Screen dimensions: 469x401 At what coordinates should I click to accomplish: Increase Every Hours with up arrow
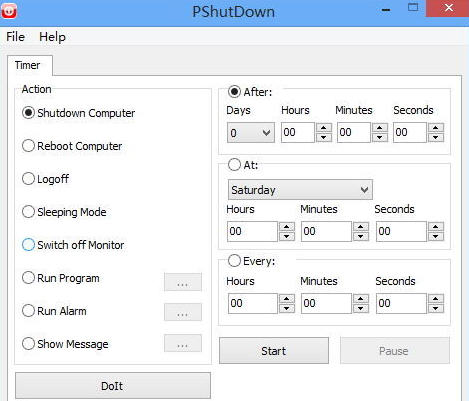(x=287, y=299)
